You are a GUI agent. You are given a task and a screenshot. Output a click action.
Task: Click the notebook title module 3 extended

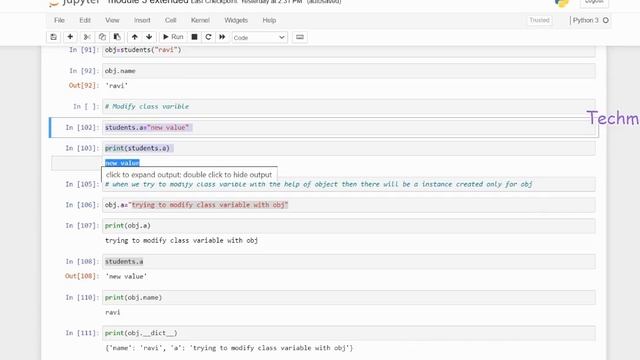pyautogui.click(x=148, y=2)
